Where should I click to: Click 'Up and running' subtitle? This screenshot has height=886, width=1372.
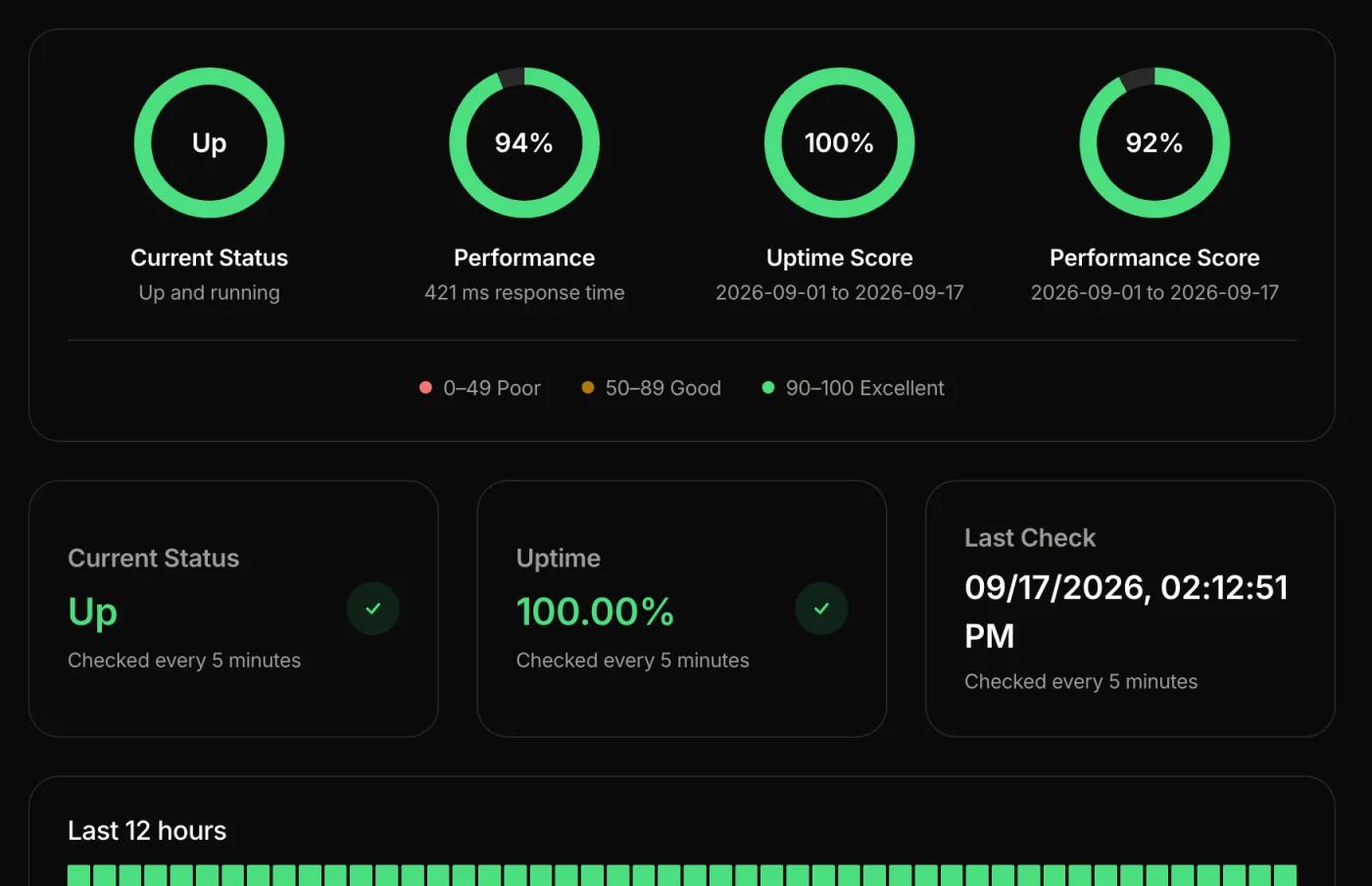coord(209,292)
